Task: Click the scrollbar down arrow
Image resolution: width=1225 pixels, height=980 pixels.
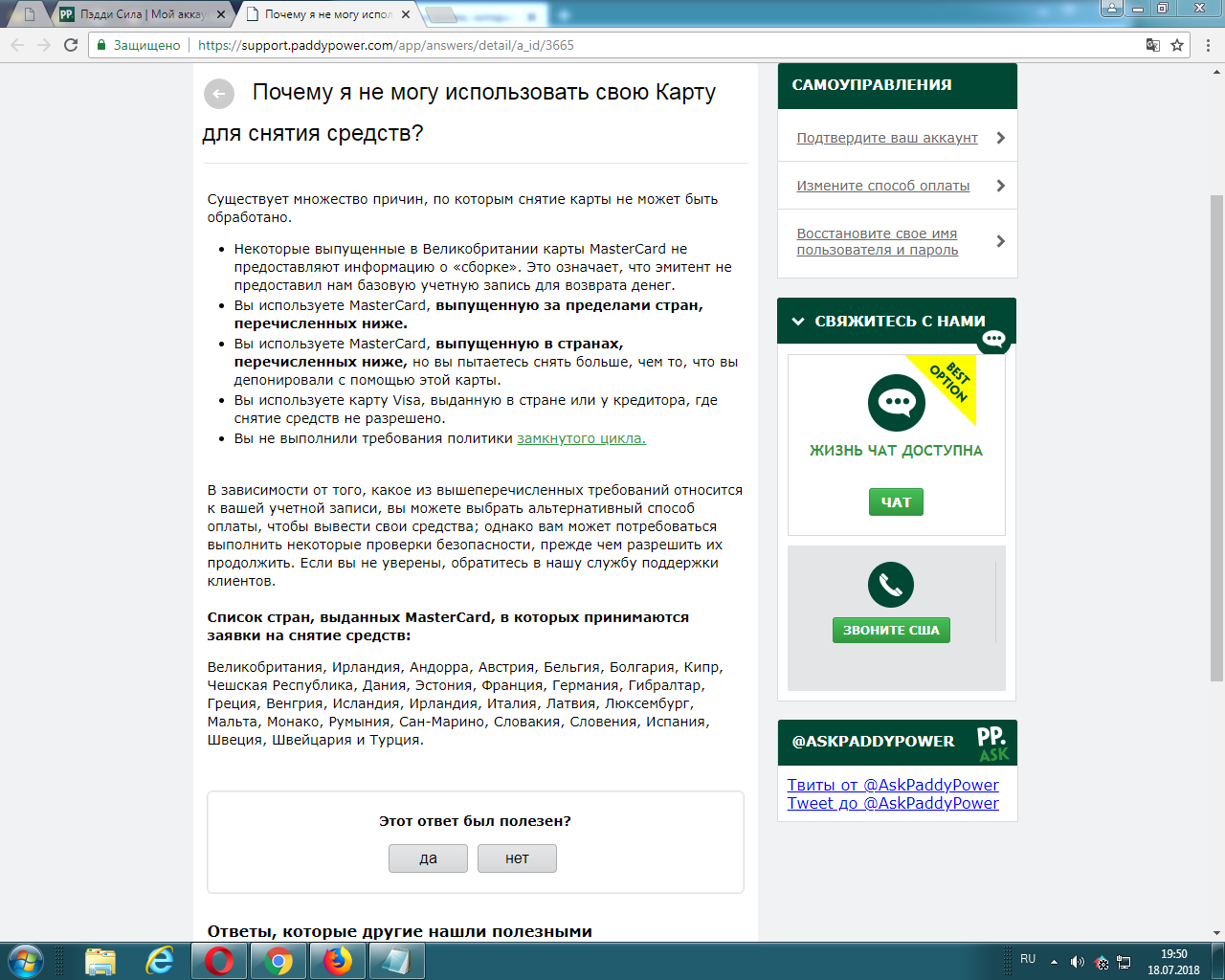Action: (1216, 933)
